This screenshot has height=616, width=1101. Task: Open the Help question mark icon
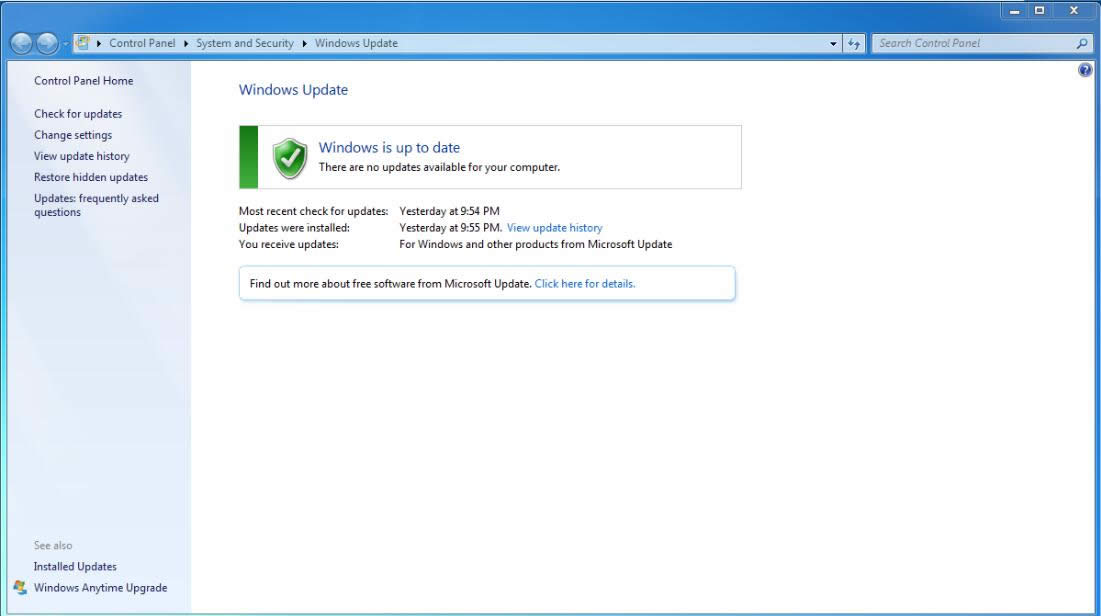1084,69
